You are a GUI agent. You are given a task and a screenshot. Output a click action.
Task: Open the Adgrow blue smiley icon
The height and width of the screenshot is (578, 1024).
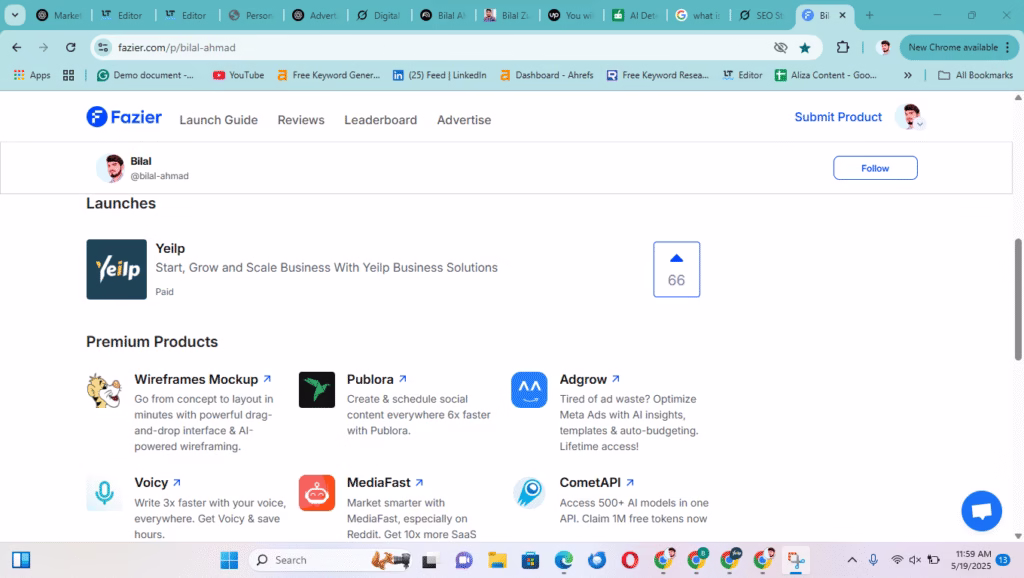pyautogui.click(x=529, y=390)
